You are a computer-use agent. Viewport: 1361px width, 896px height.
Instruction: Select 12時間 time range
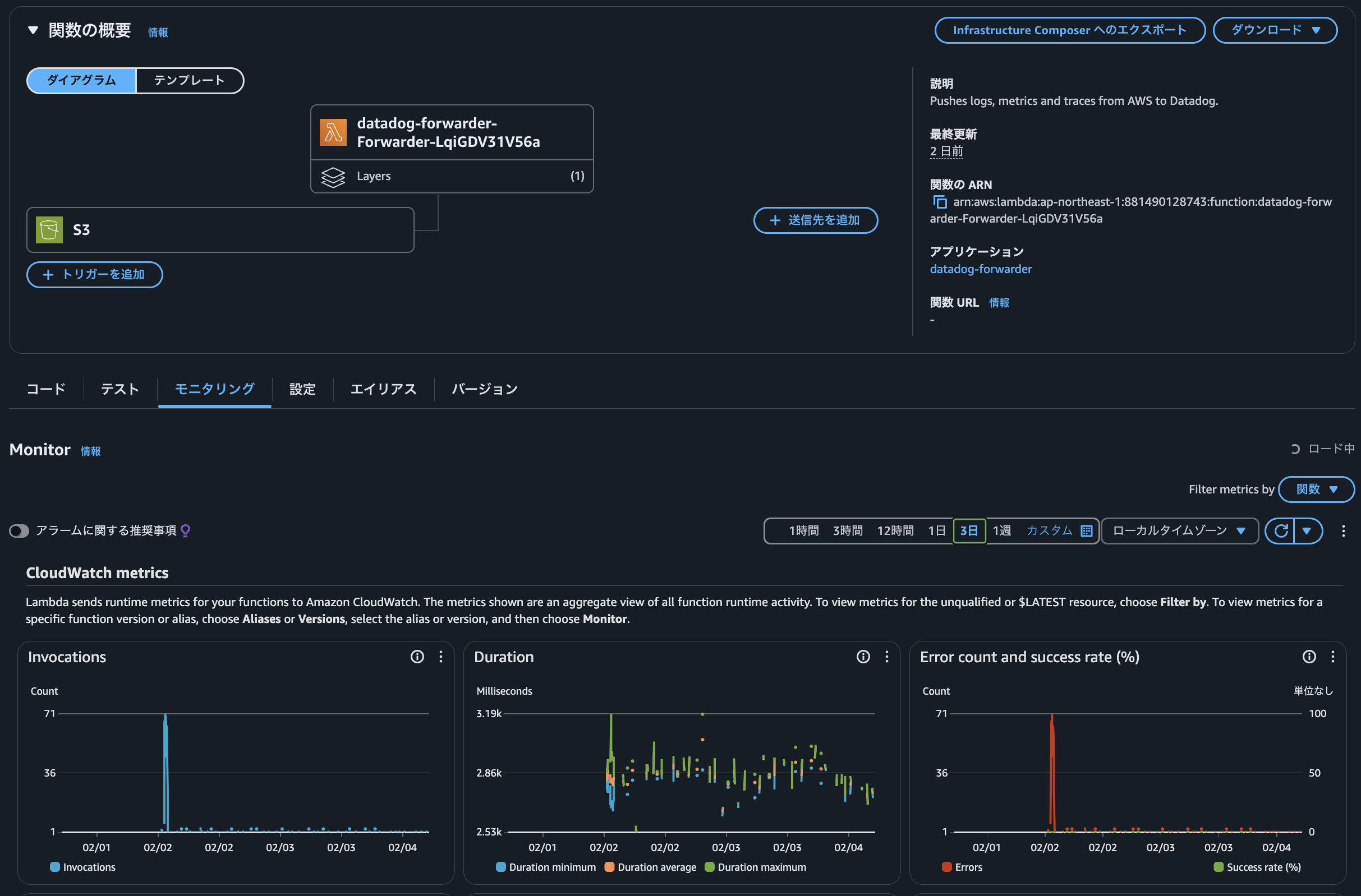[895, 532]
